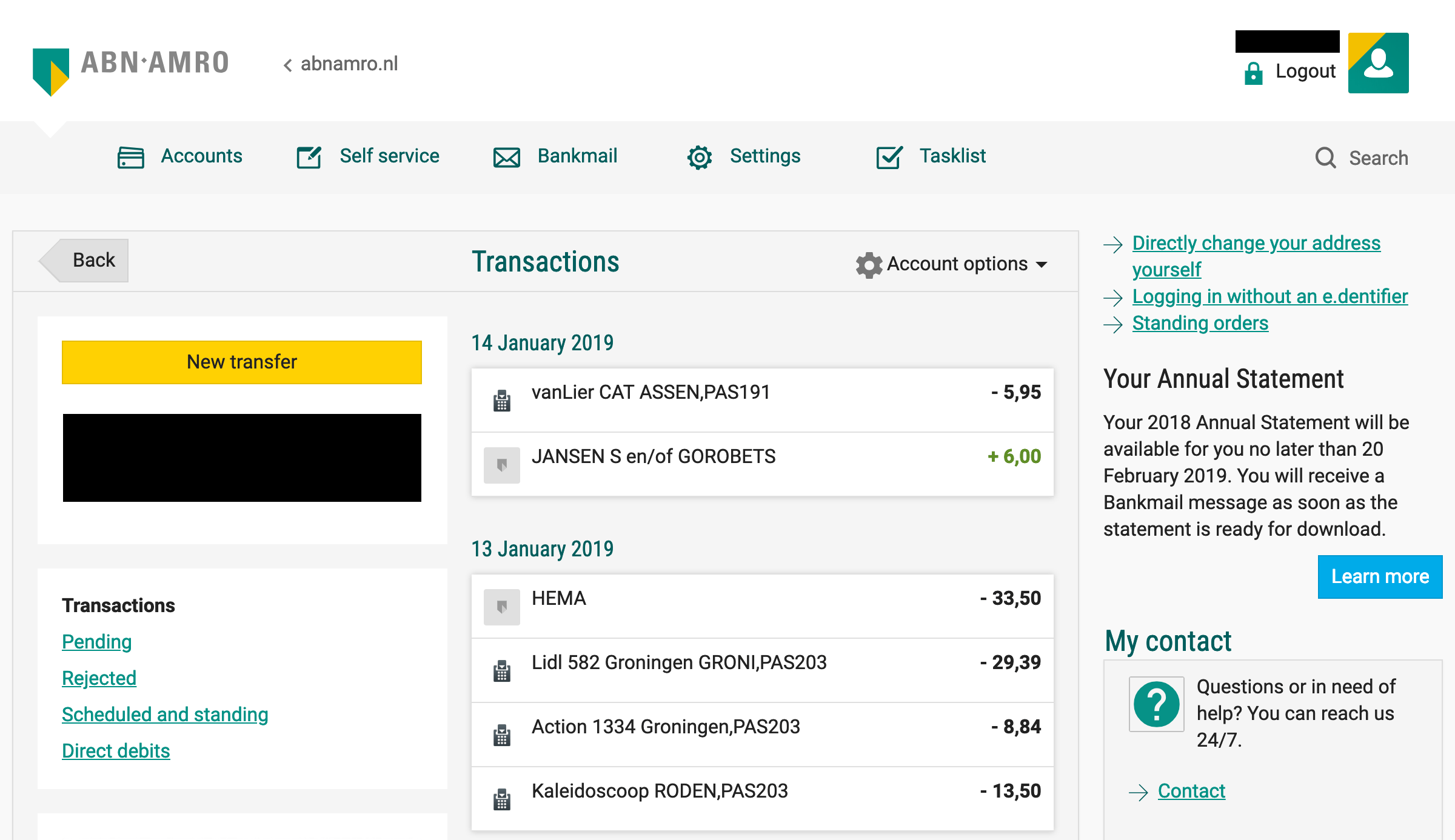Open Rejected transactions link
This screenshot has height=840, width=1455.
point(99,678)
